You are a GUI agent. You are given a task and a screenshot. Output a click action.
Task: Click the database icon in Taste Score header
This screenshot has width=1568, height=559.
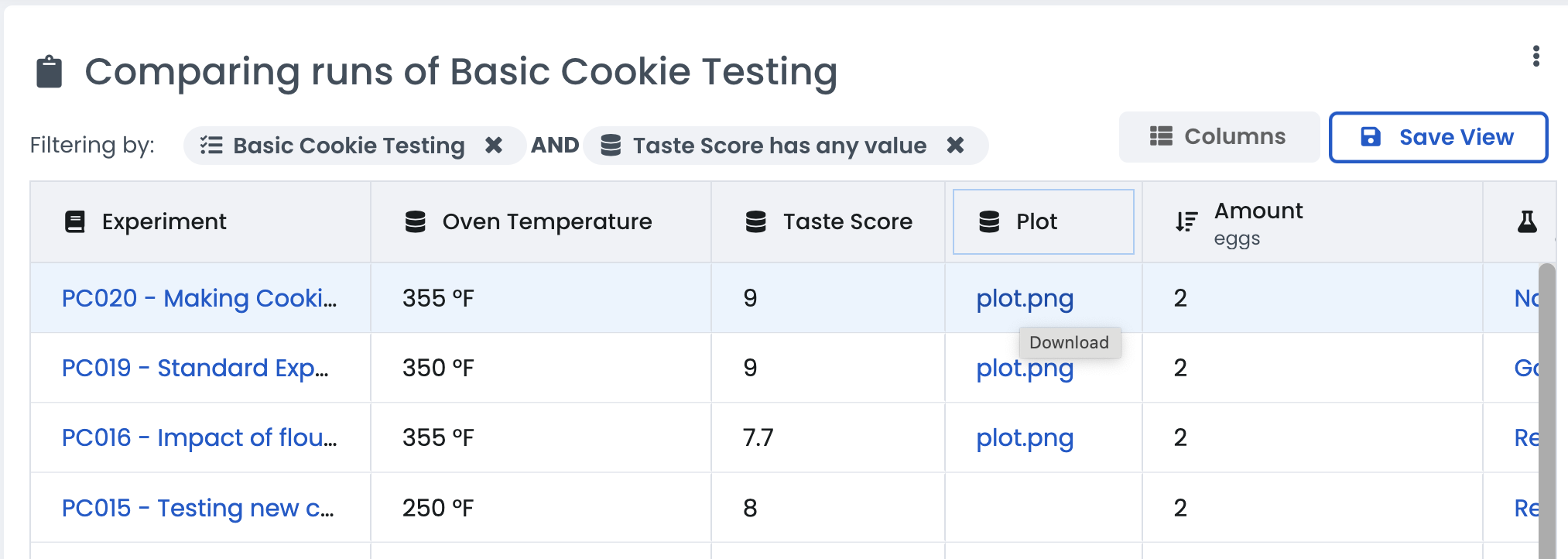[x=755, y=221]
